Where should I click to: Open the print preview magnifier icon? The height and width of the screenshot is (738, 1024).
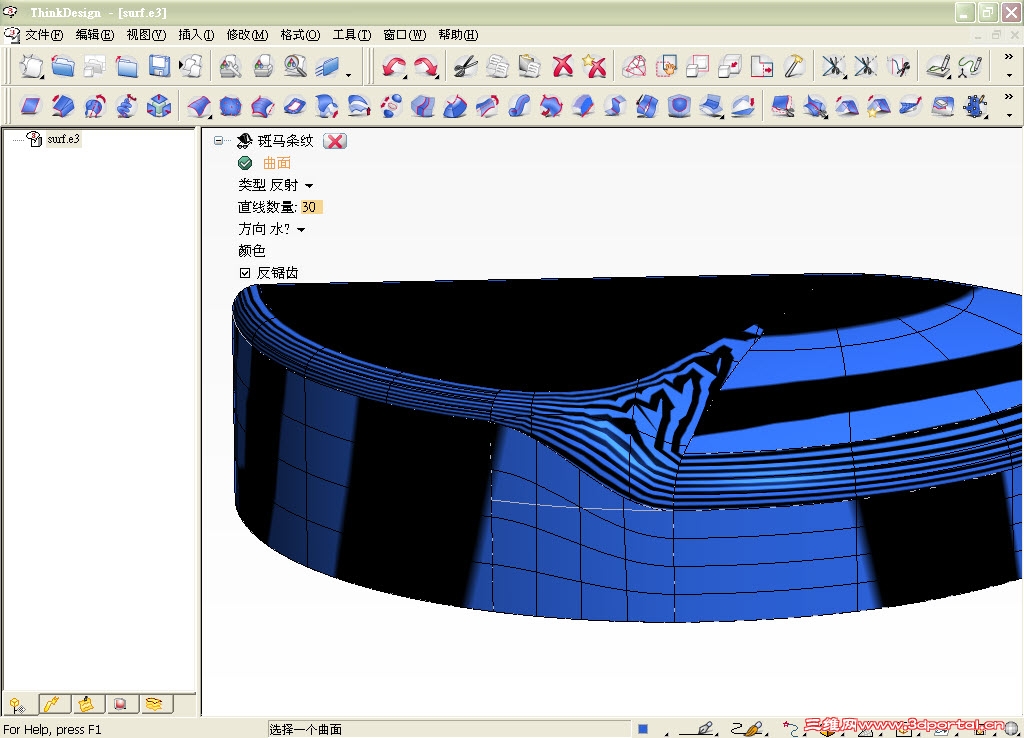pyautogui.click(x=295, y=67)
